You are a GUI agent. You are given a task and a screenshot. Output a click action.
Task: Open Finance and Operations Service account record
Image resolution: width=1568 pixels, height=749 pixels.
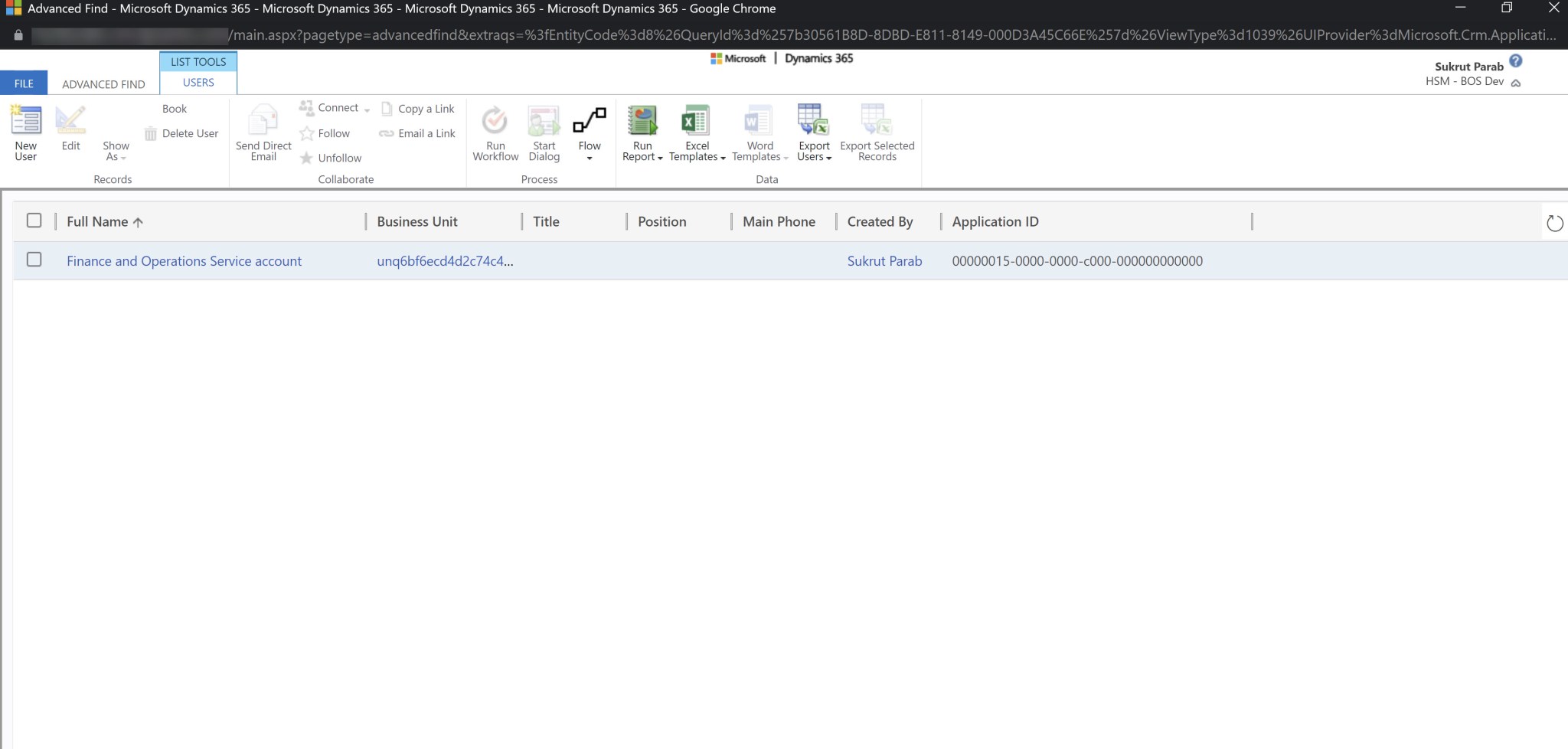click(x=184, y=260)
